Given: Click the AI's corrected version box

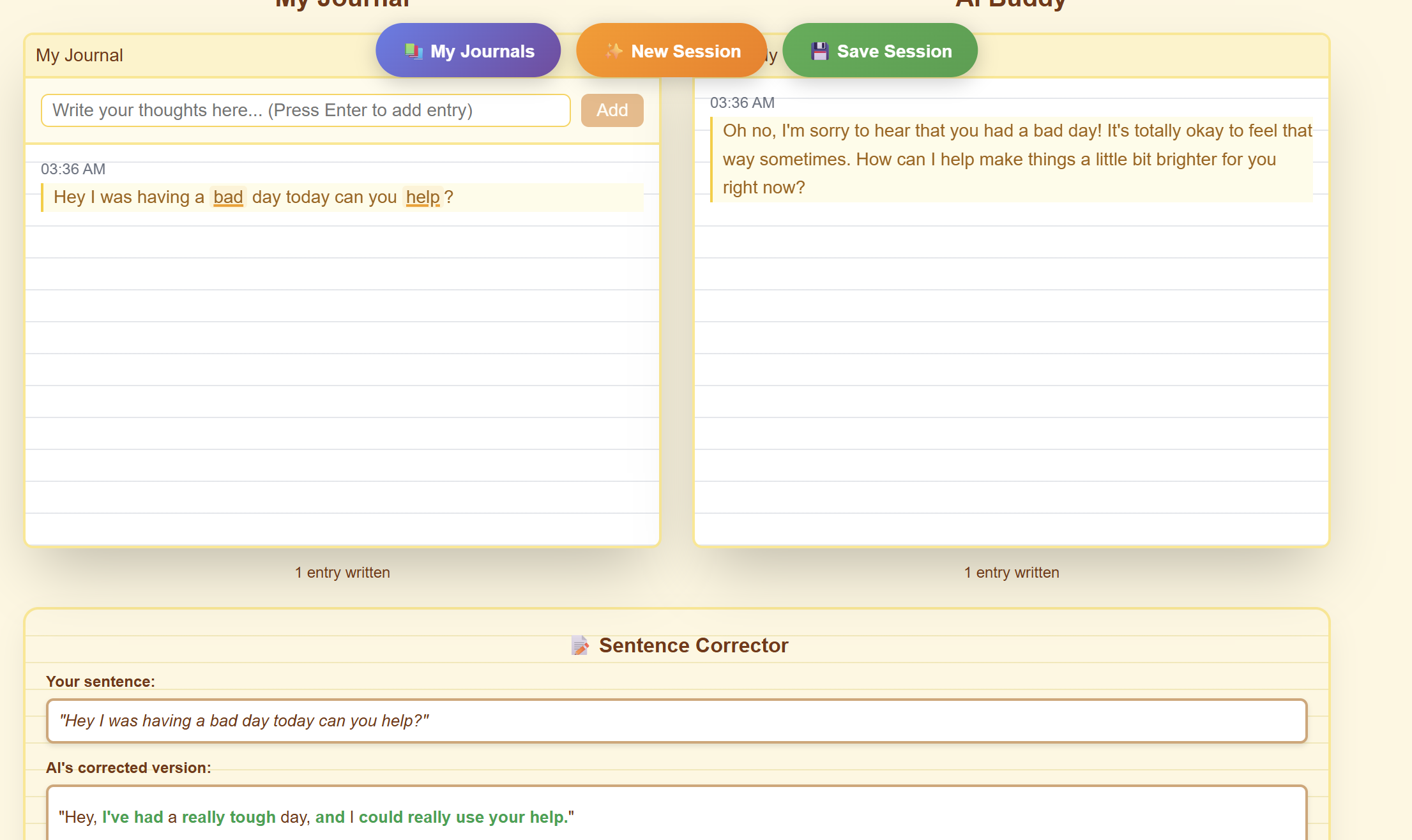Looking at the screenshot, I should (676, 816).
